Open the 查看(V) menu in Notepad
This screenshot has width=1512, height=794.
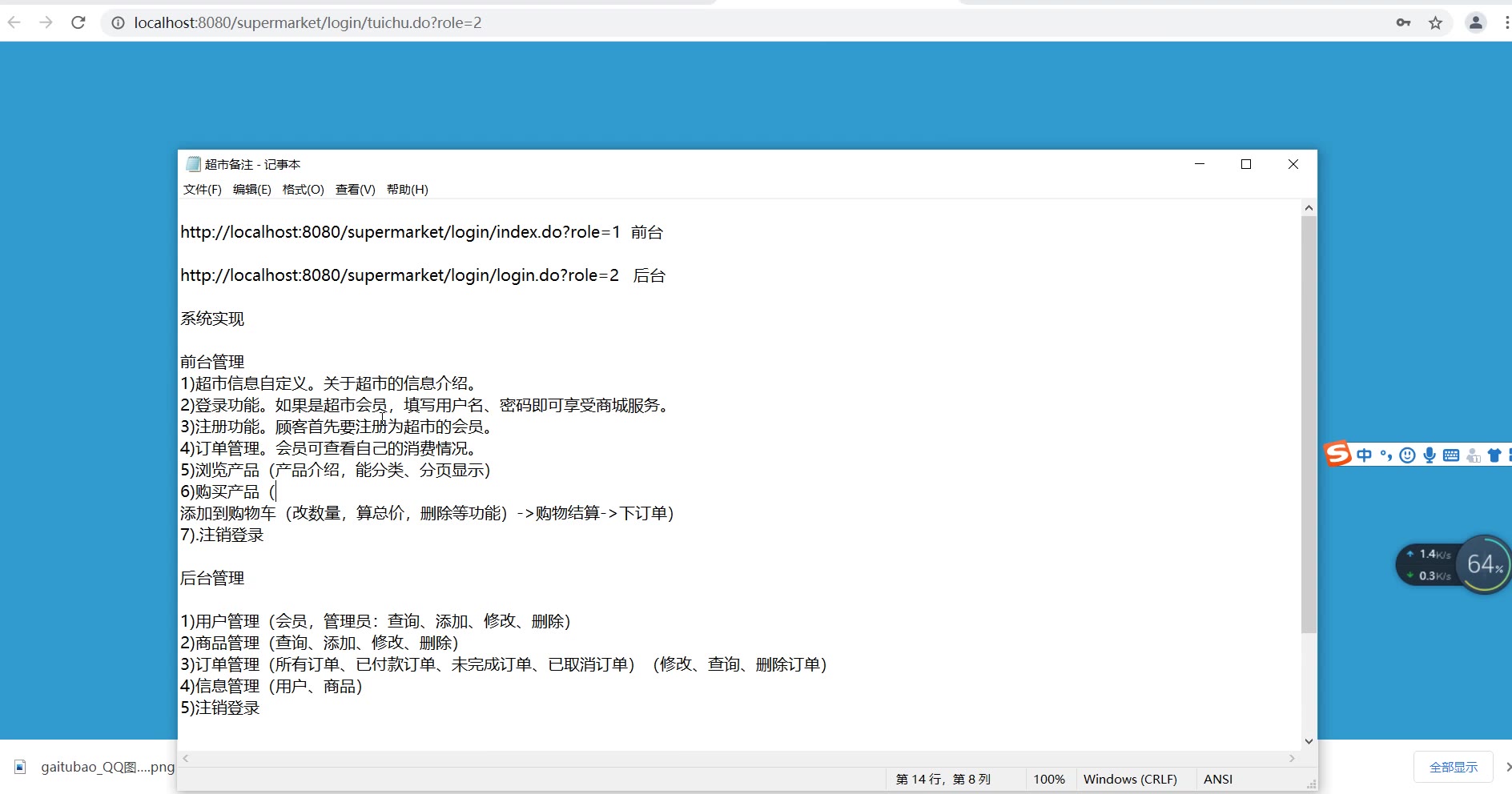[x=355, y=190]
